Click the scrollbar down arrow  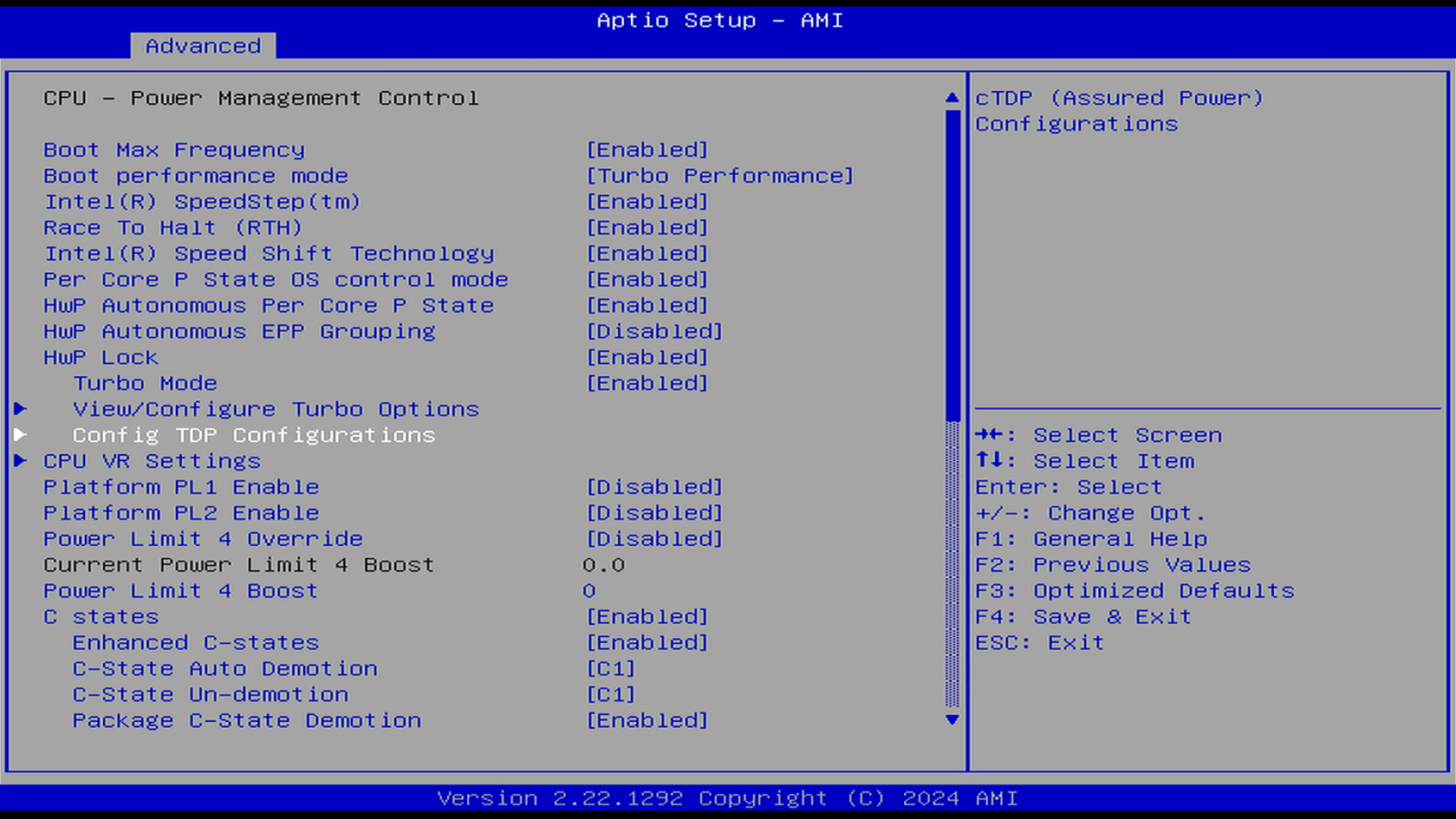(952, 720)
